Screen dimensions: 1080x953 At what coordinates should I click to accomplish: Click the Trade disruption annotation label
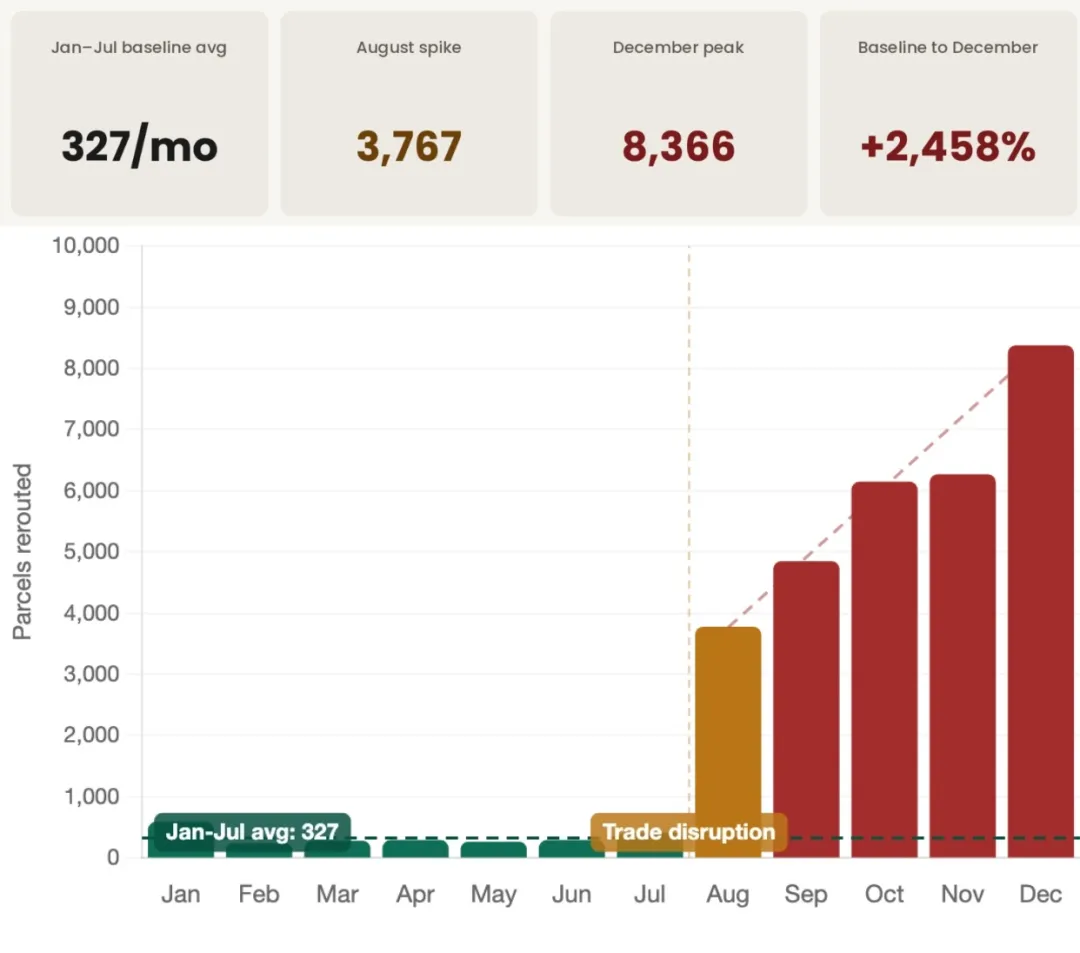click(x=689, y=832)
